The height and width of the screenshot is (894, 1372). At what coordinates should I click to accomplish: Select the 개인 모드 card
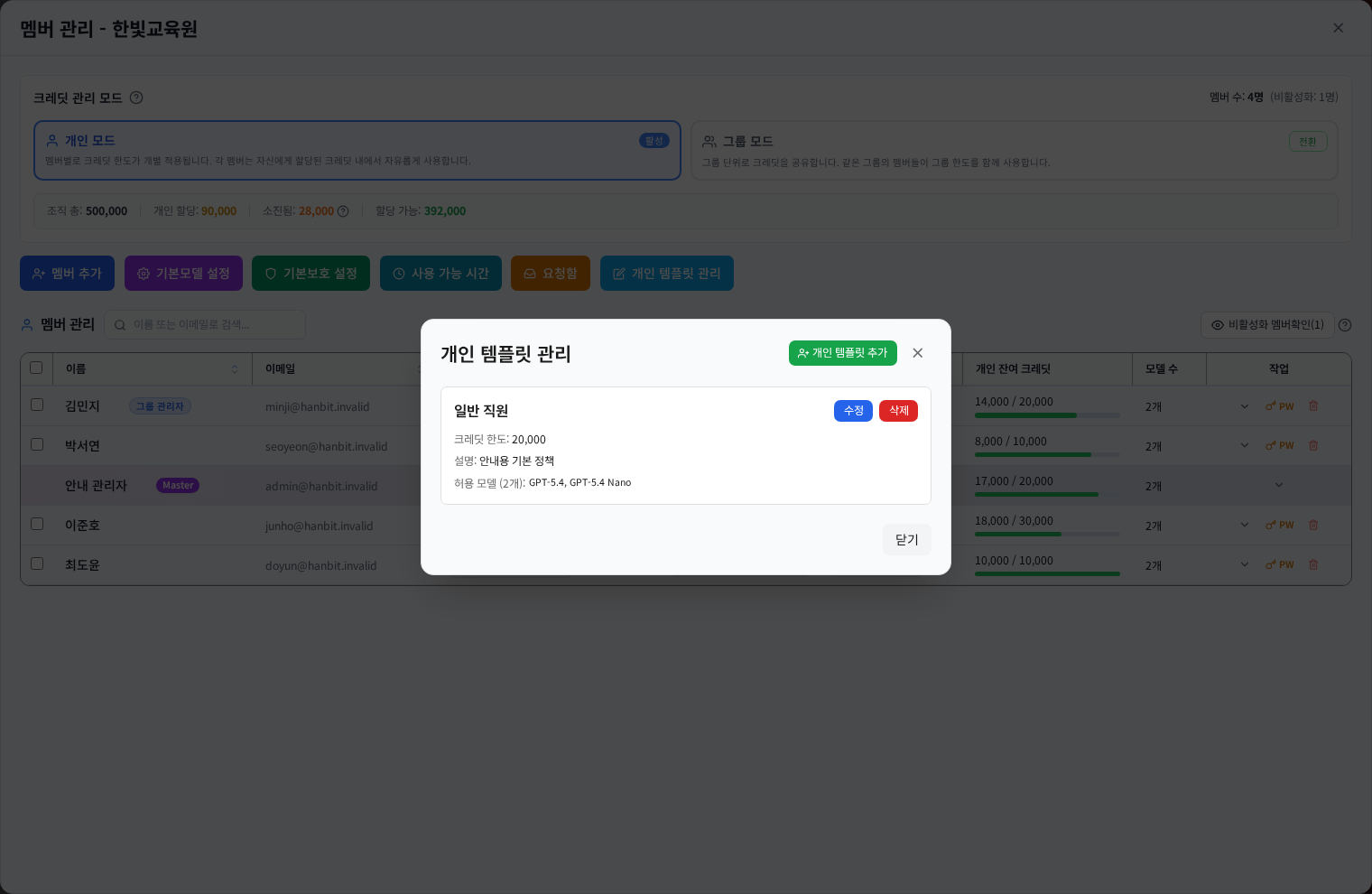click(x=357, y=151)
